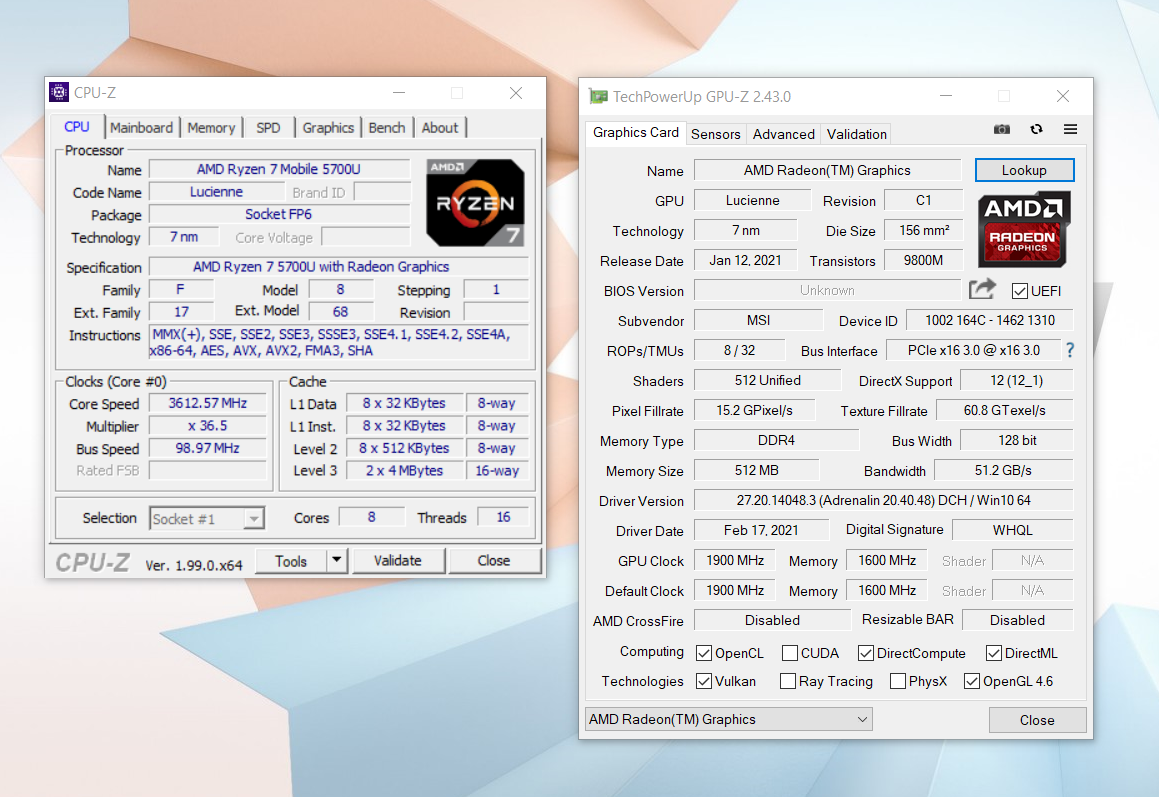Click the Cores value 8
The height and width of the screenshot is (797, 1159).
(372, 517)
